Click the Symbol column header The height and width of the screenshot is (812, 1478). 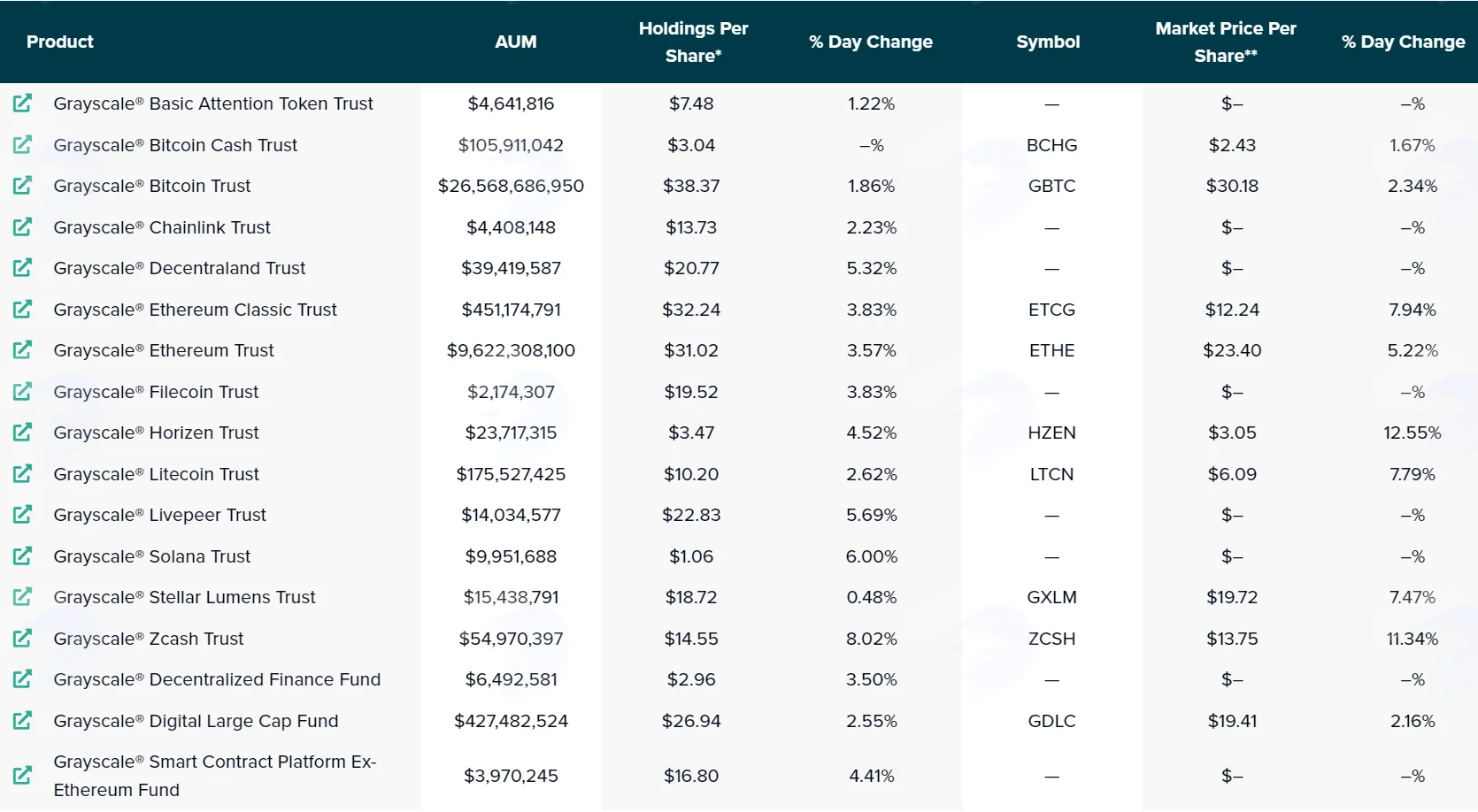pyautogui.click(x=1049, y=42)
